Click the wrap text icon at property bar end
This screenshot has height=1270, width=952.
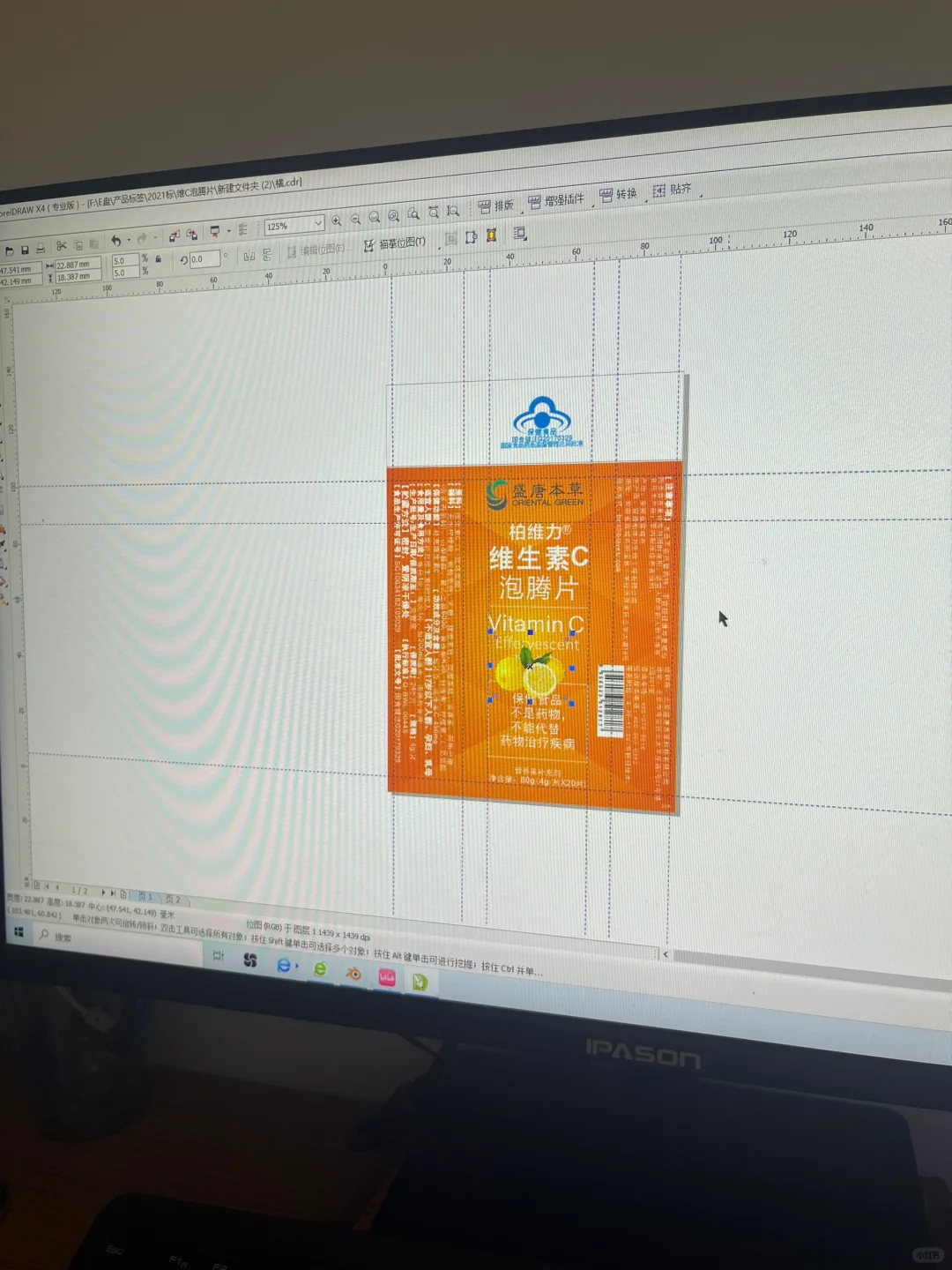tap(519, 233)
